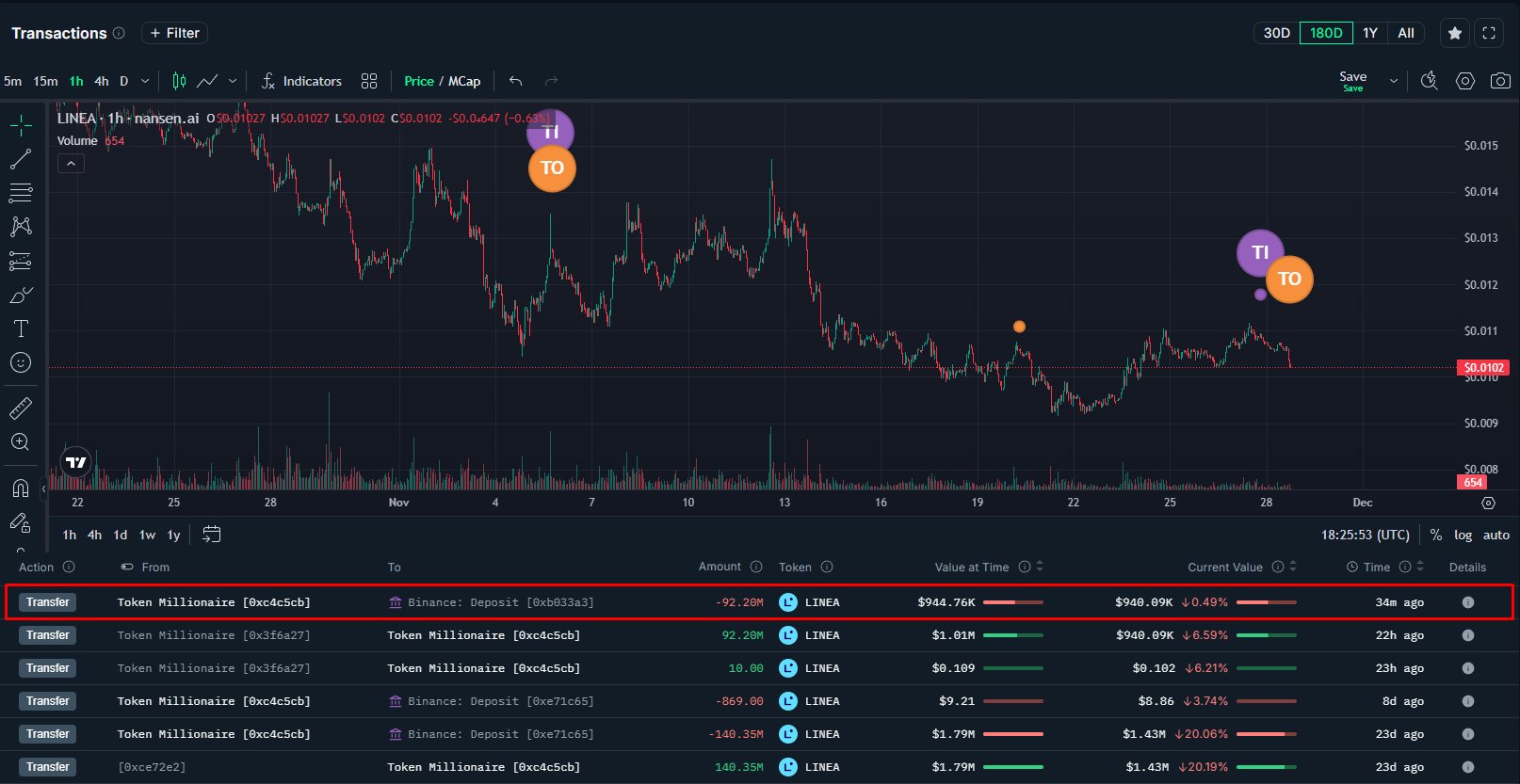
Task: Toggle auto scale on chart
Action: (x=1496, y=535)
